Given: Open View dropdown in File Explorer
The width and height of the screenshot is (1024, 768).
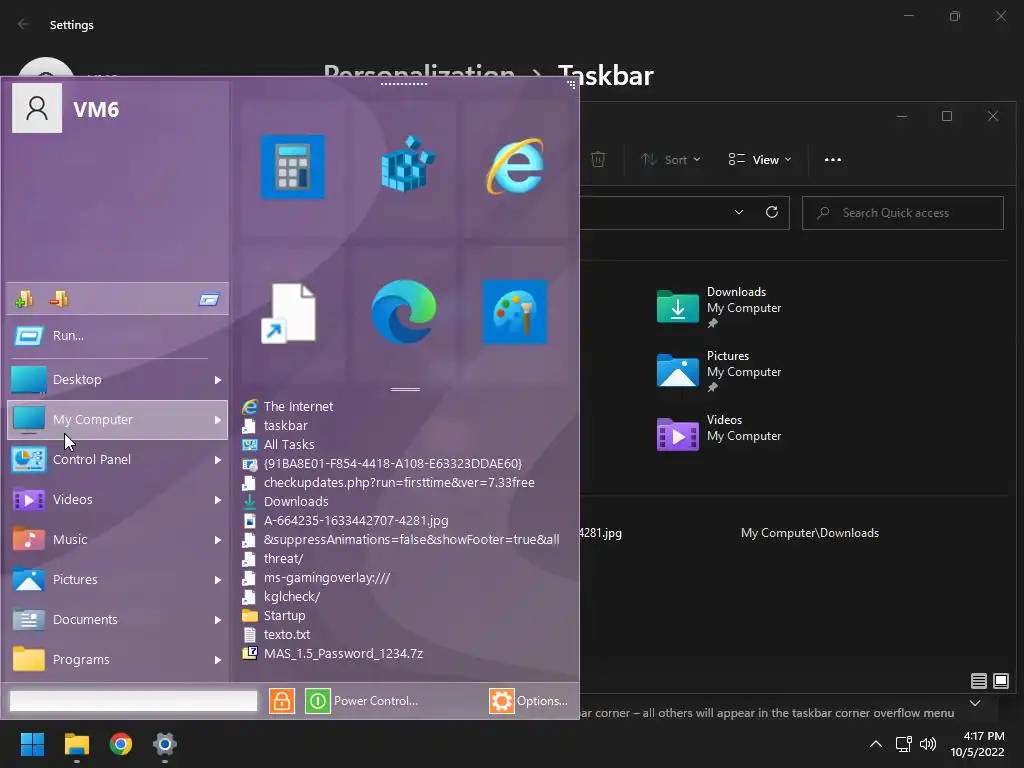Looking at the screenshot, I should 760,160.
